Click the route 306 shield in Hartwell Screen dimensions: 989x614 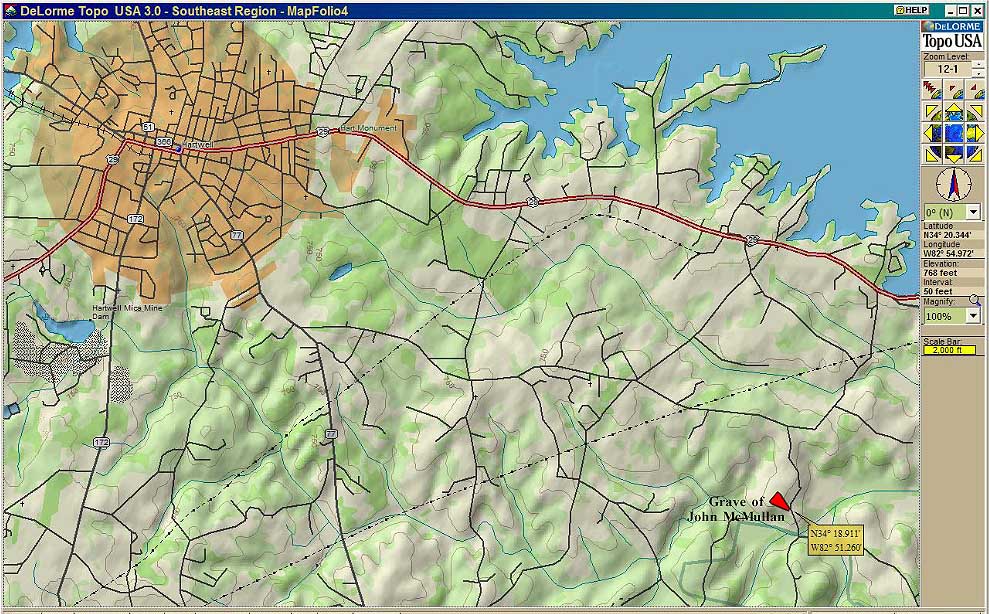coord(163,142)
